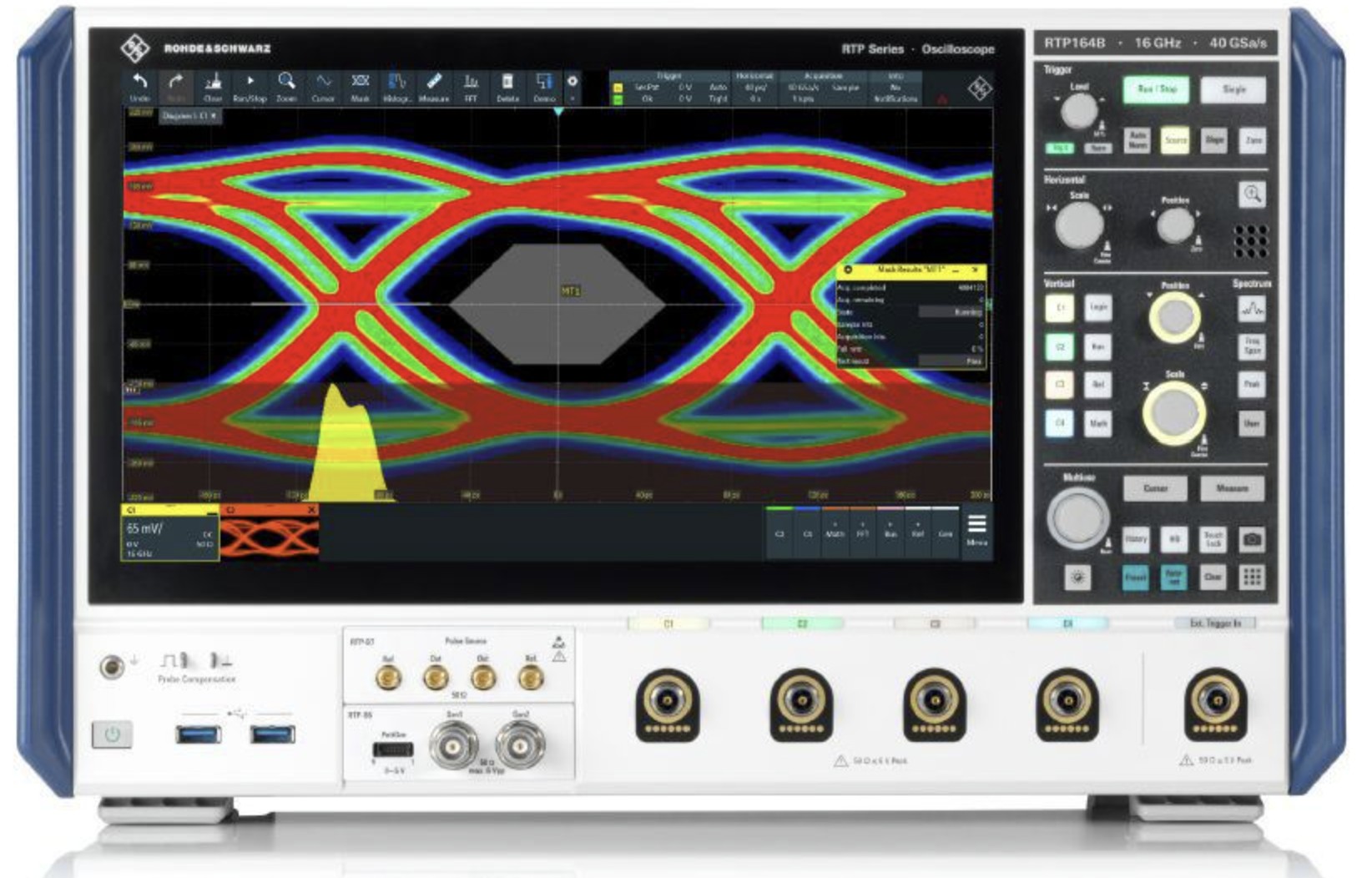Image resolution: width=1372 pixels, height=878 pixels.
Task: Close the Mask Results dialog
Action: click(x=976, y=270)
